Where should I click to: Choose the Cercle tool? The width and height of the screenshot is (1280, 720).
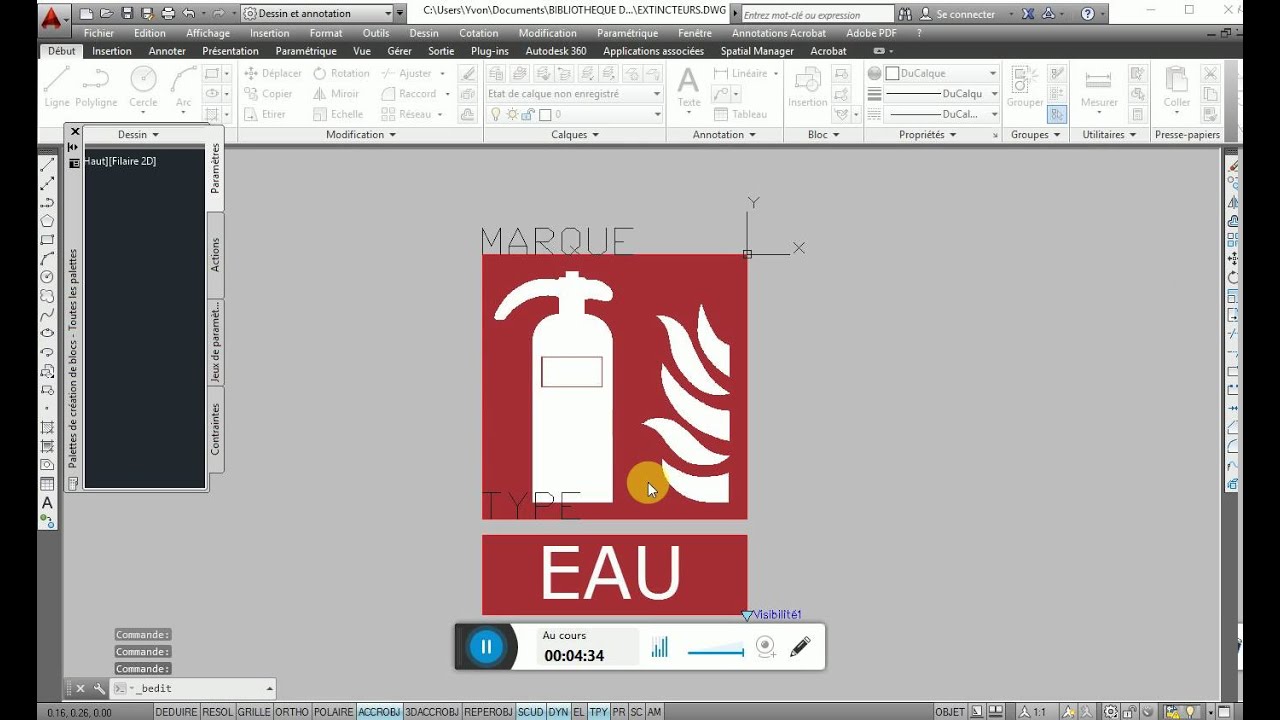tap(143, 87)
